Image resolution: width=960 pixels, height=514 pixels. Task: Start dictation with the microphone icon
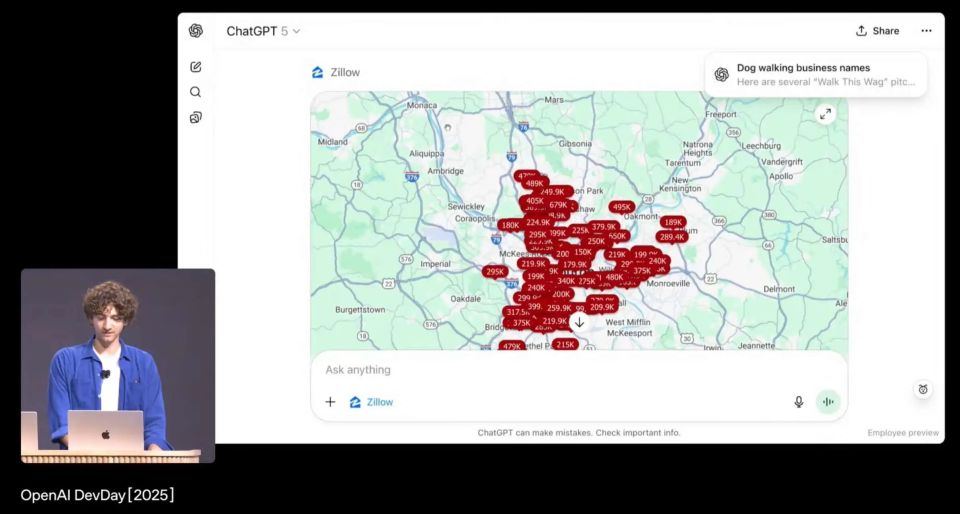click(798, 402)
